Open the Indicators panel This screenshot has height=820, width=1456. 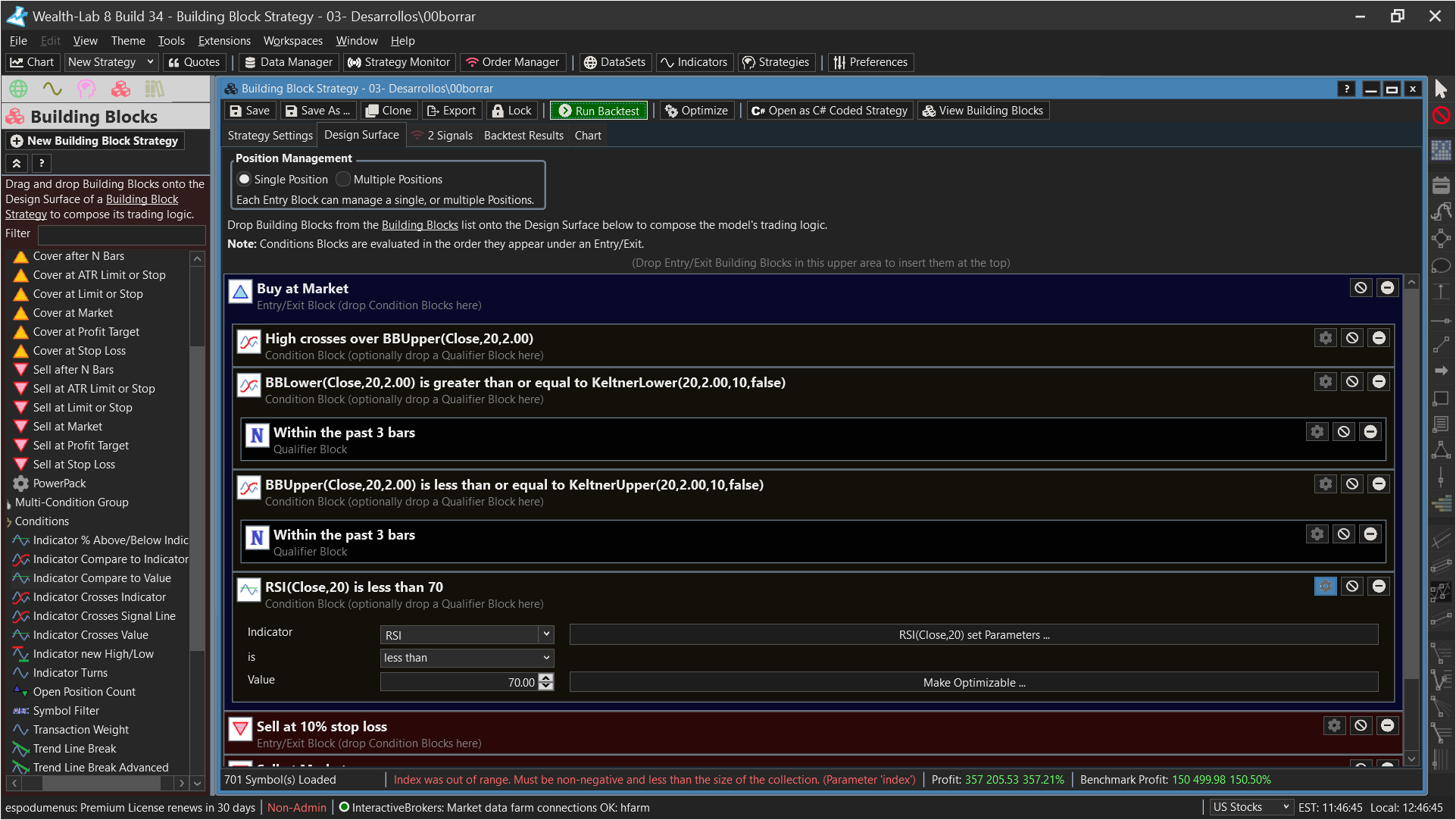click(694, 62)
